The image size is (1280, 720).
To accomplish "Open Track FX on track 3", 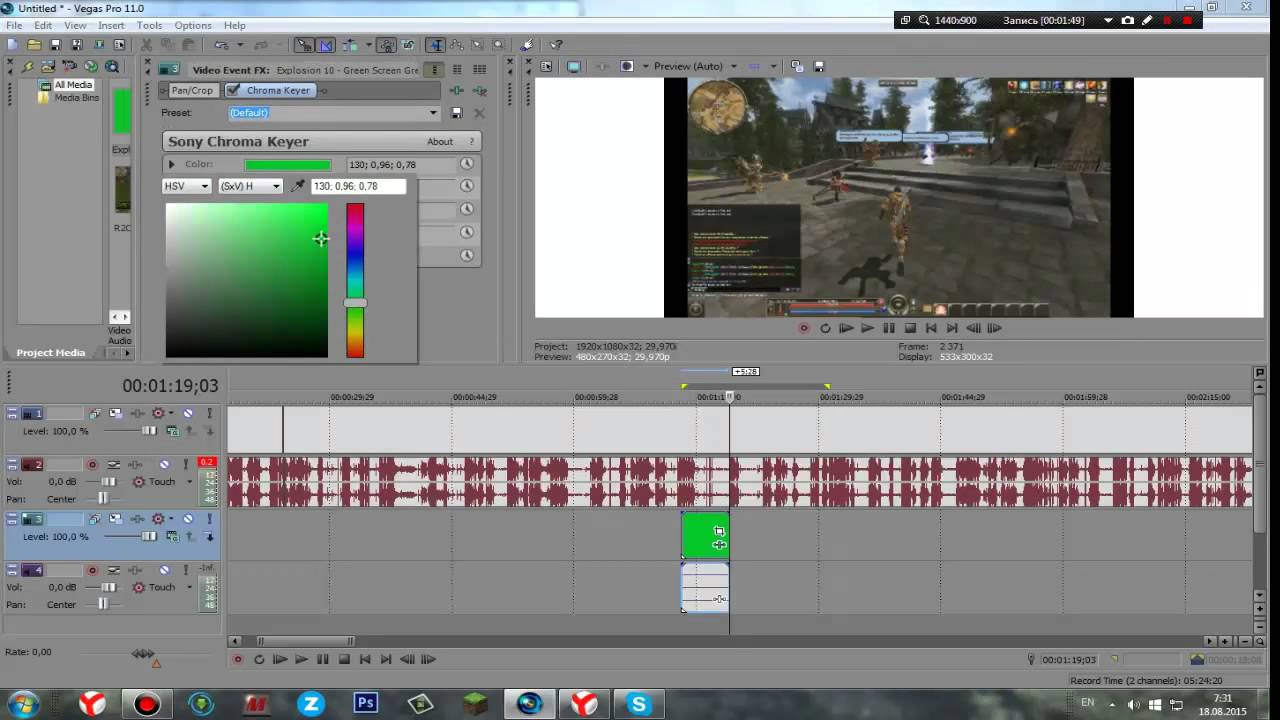I will (137, 519).
